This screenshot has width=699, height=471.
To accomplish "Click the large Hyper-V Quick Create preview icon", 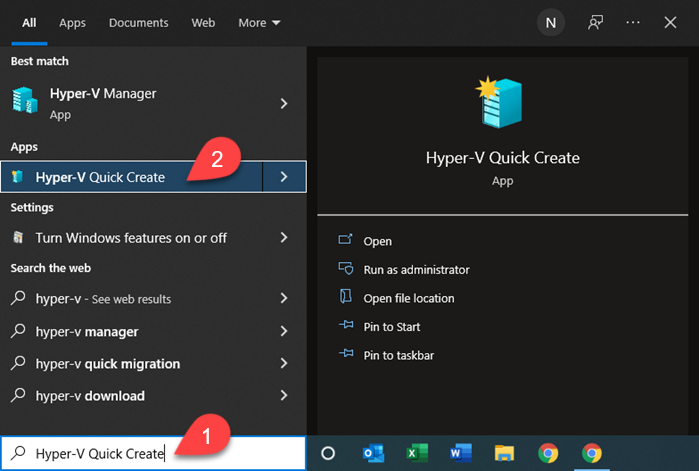I will click(x=499, y=102).
